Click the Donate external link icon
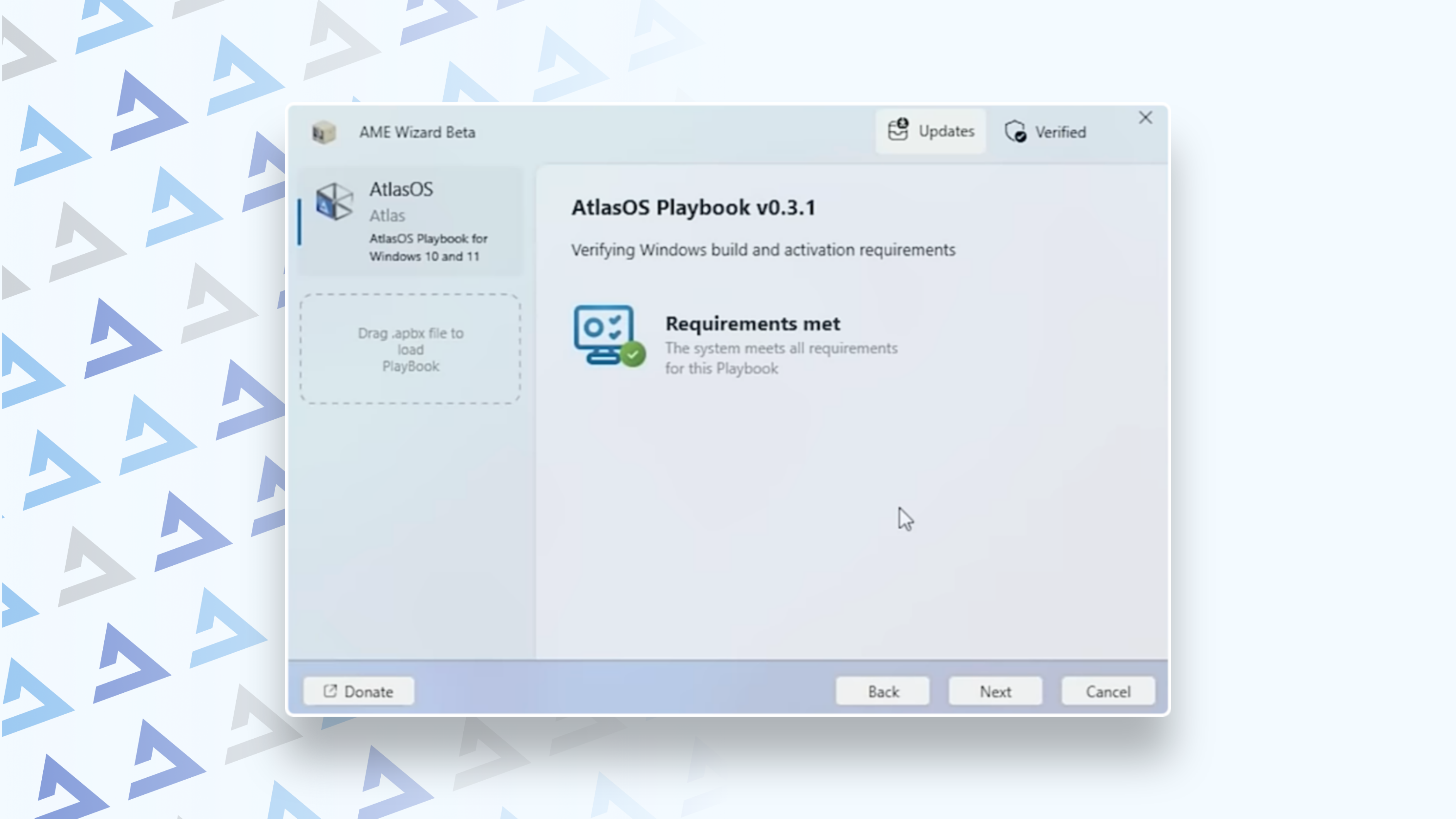Viewport: 1456px width, 819px height. [330, 691]
